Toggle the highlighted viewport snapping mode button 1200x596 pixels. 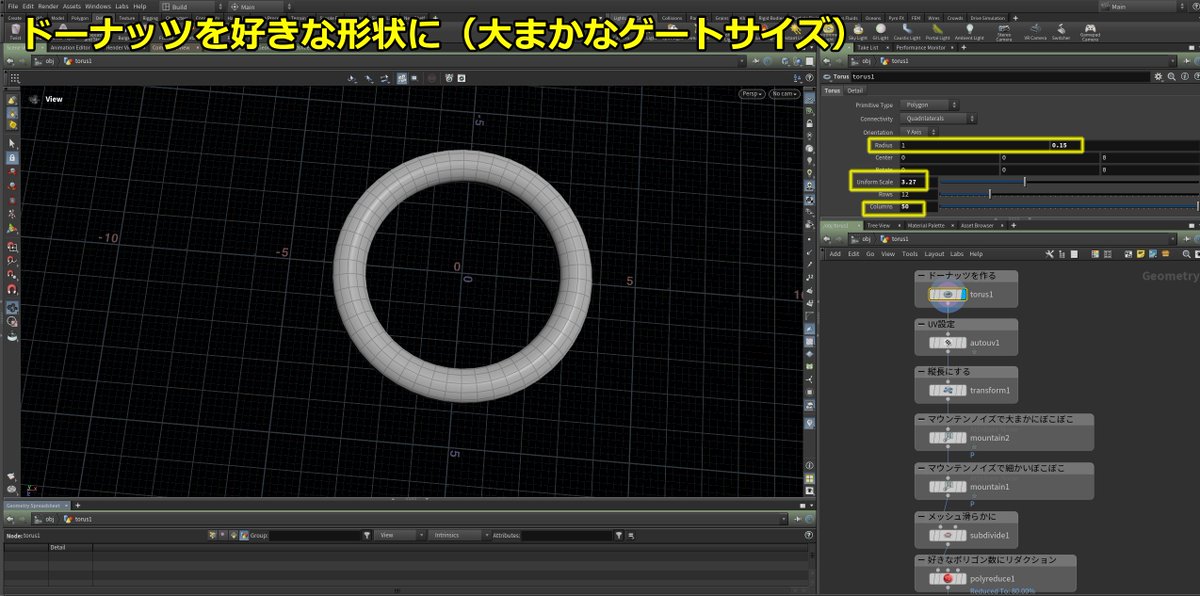tap(400, 77)
